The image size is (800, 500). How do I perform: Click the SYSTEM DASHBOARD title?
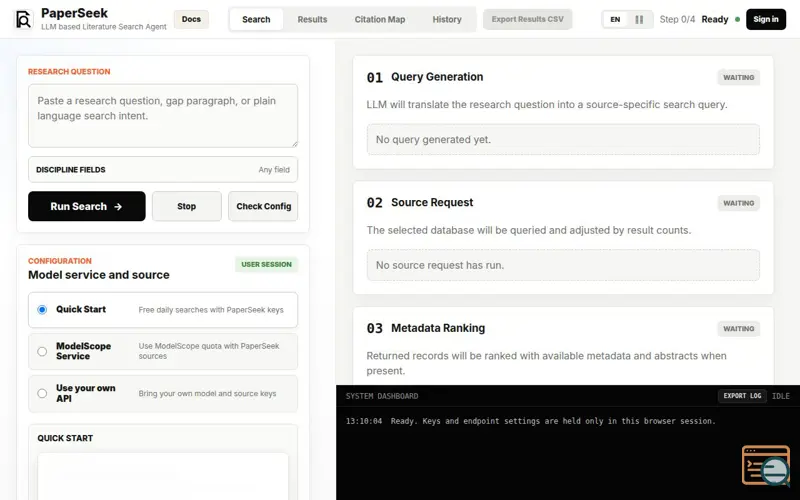click(x=382, y=396)
